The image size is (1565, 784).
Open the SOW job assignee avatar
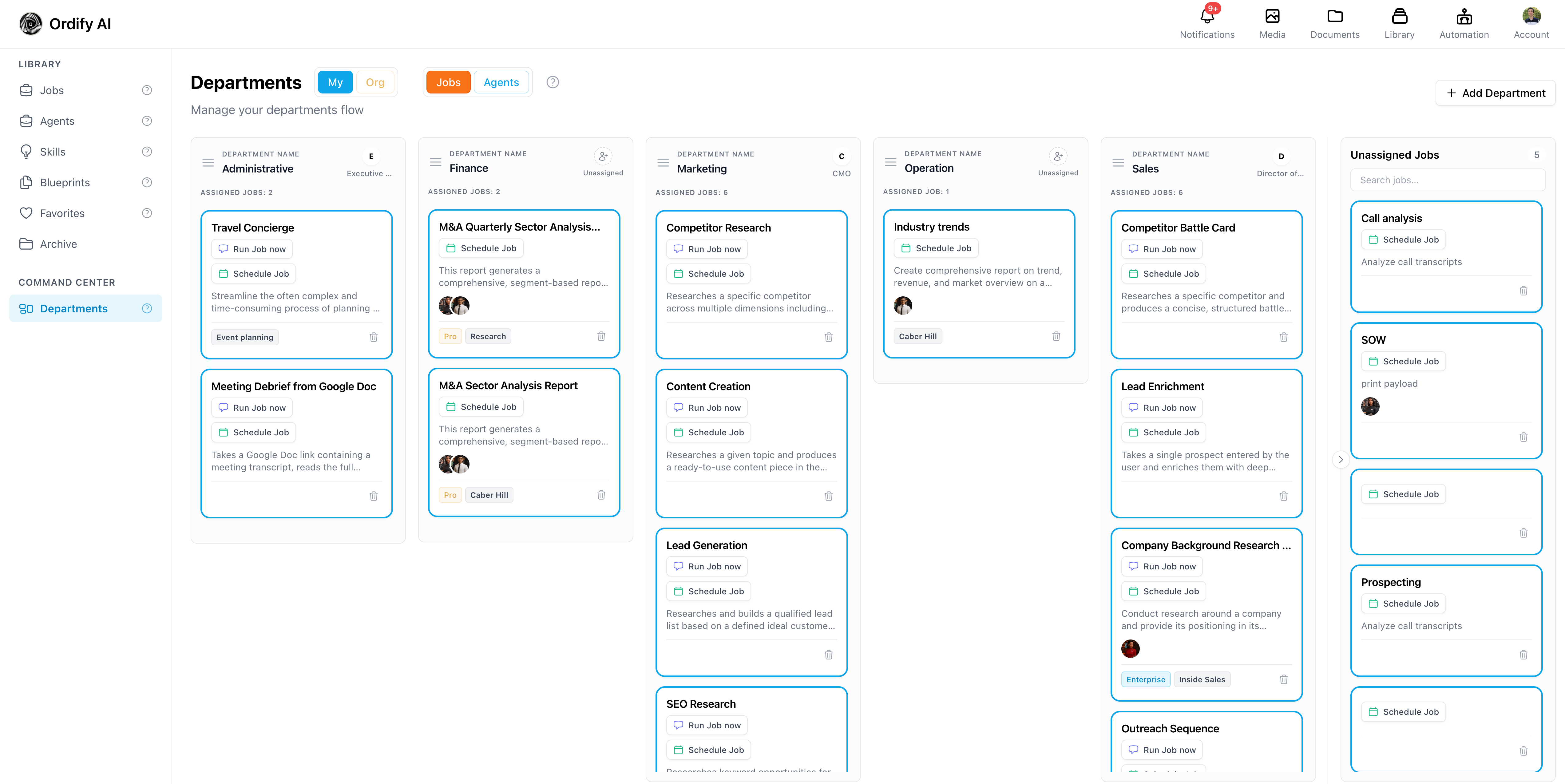point(1371,406)
